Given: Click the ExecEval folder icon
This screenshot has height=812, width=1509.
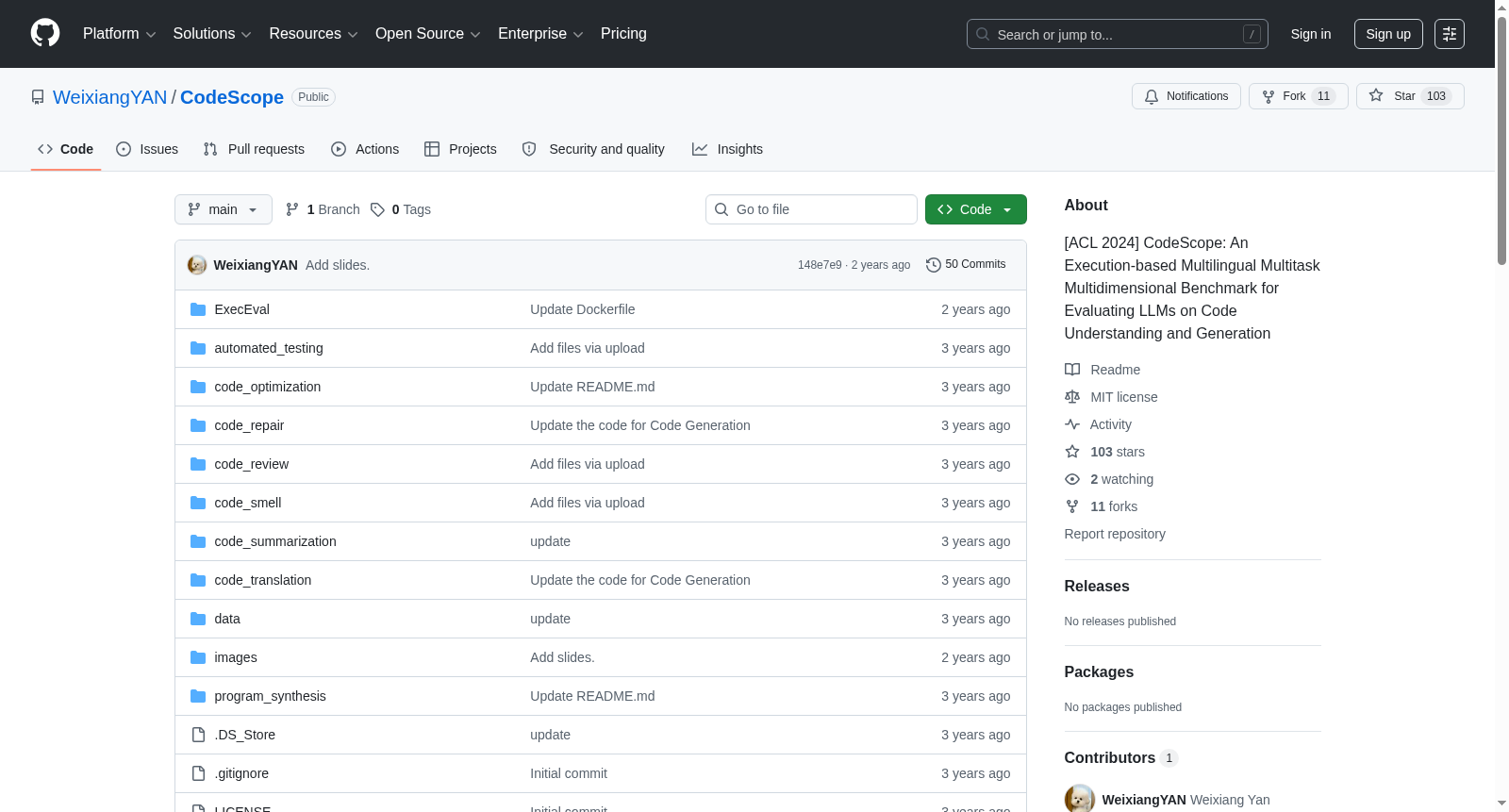Looking at the screenshot, I should coord(198,309).
